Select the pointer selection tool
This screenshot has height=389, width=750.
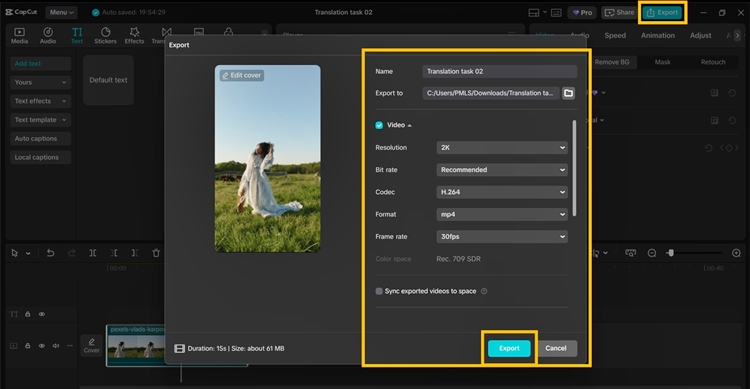point(14,253)
